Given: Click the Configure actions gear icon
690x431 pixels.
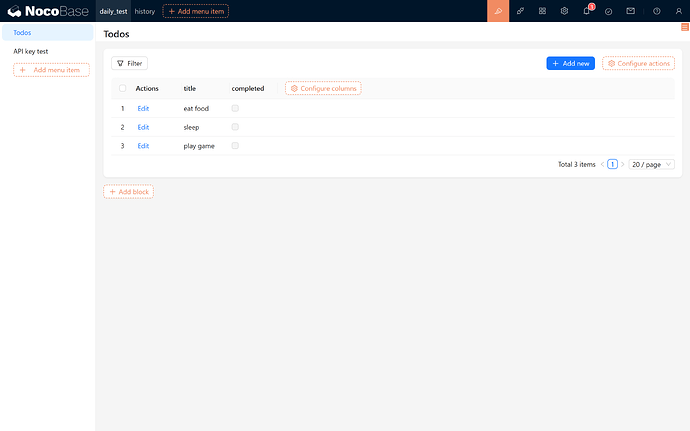Looking at the screenshot, I should 611,63.
